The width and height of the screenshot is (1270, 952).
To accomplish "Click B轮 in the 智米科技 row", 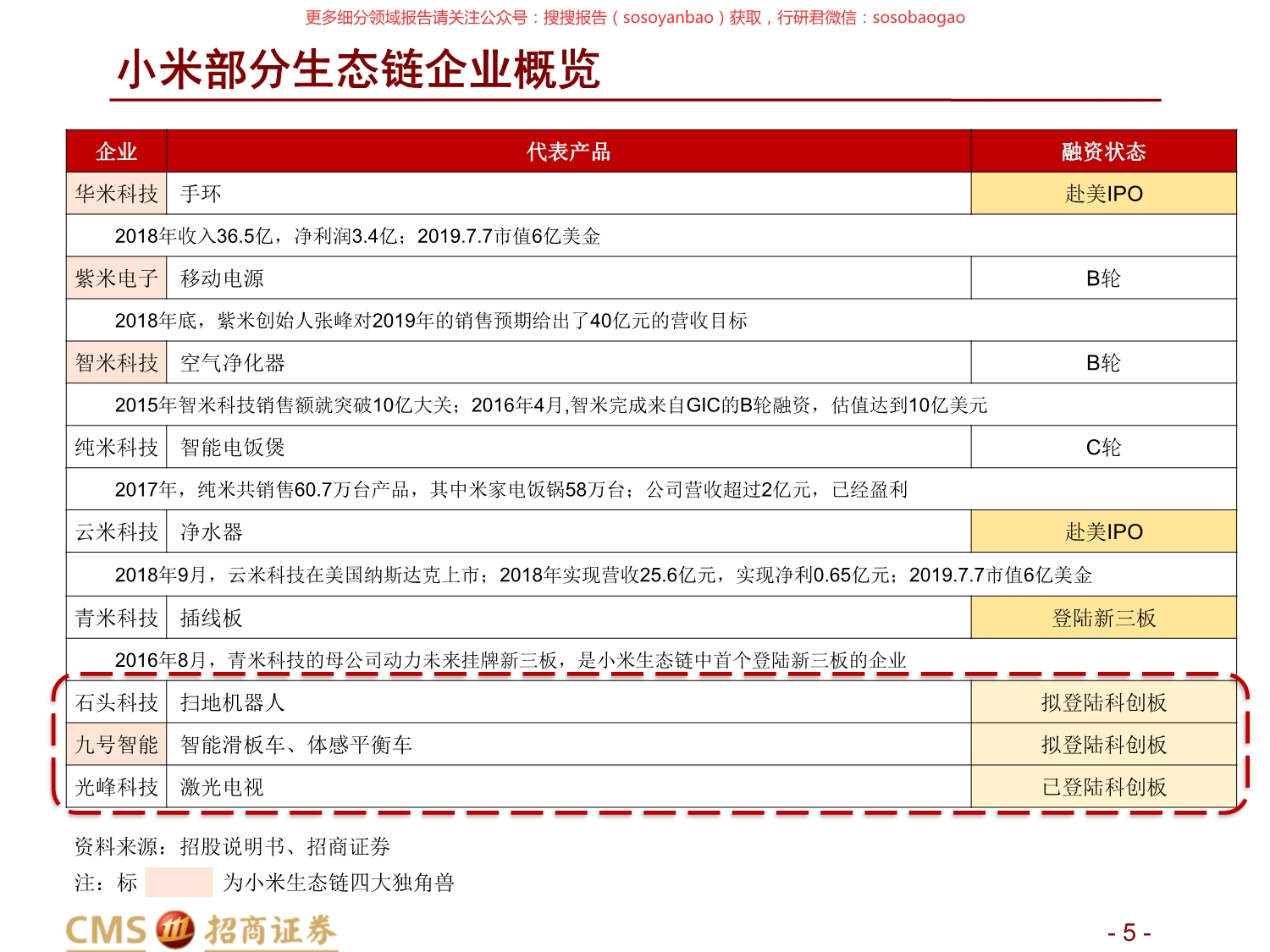I will click(x=1104, y=363).
